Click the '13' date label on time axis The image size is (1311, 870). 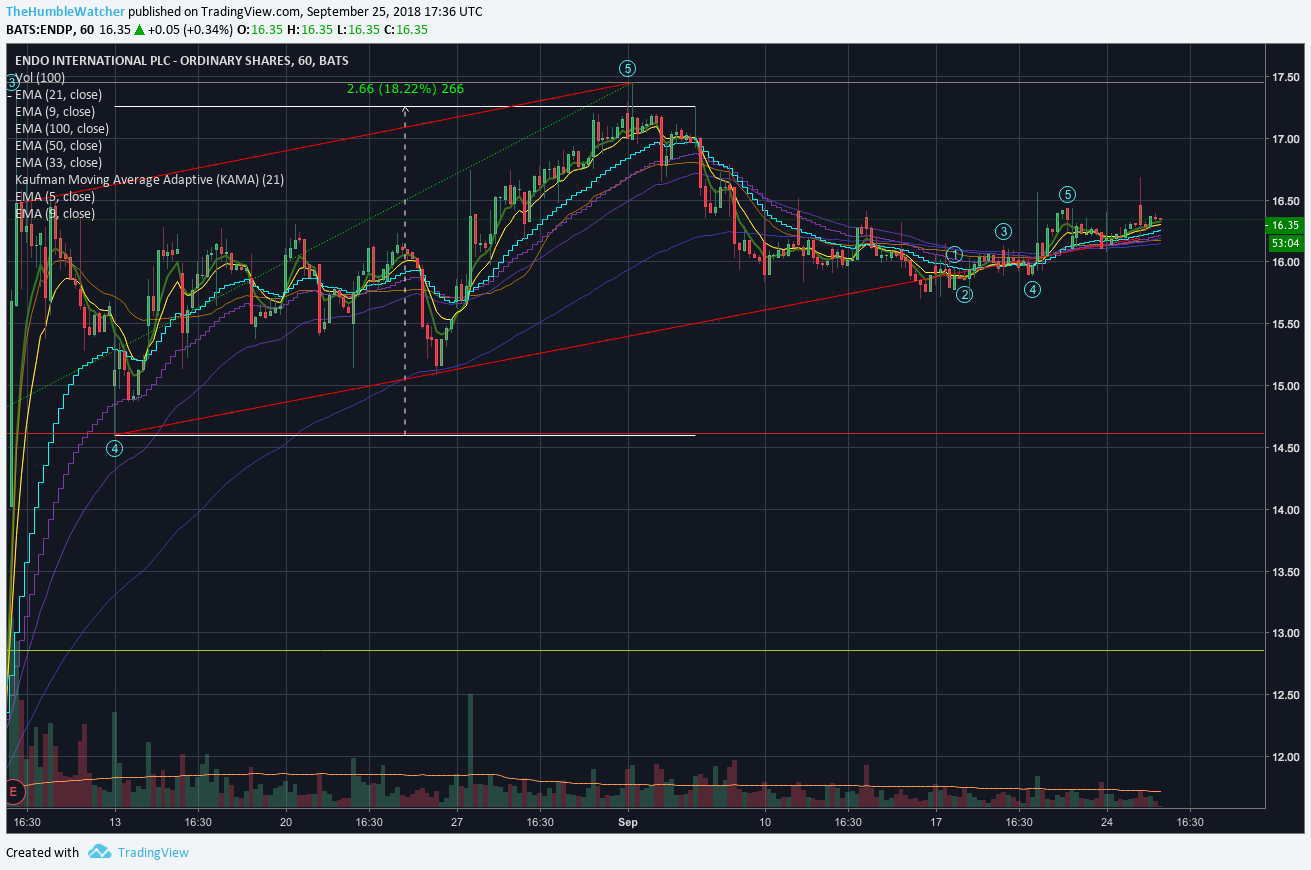point(115,822)
